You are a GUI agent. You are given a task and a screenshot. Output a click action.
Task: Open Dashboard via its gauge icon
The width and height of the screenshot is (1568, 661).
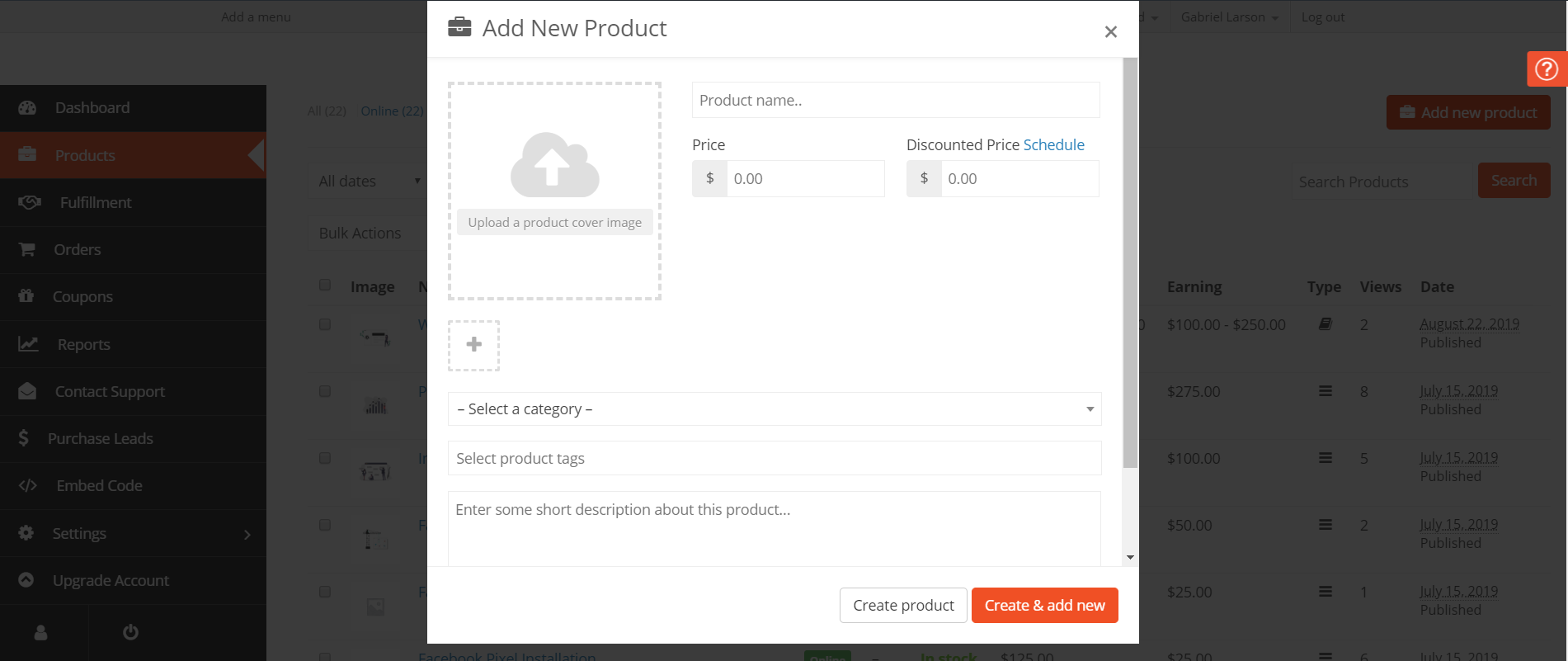tap(27, 108)
